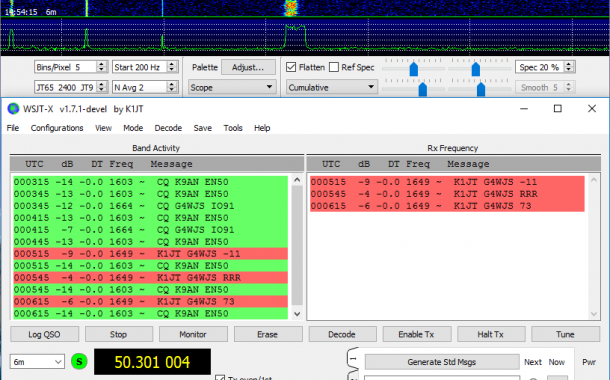Open the Cumulative spectrum dropdown

coord(331,87)
